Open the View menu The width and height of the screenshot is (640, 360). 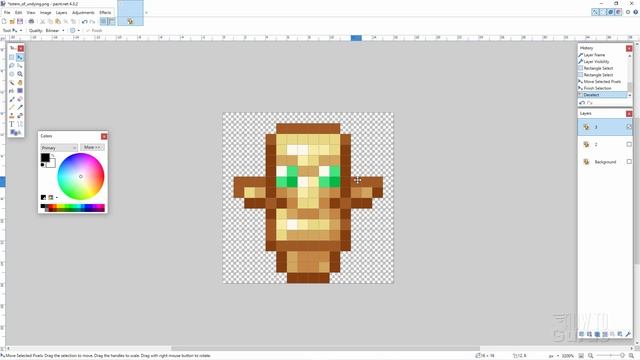point(31,13)
